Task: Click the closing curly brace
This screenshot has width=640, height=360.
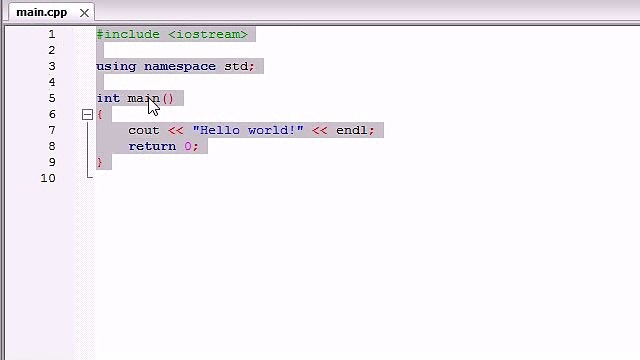Action: [100, 162]
